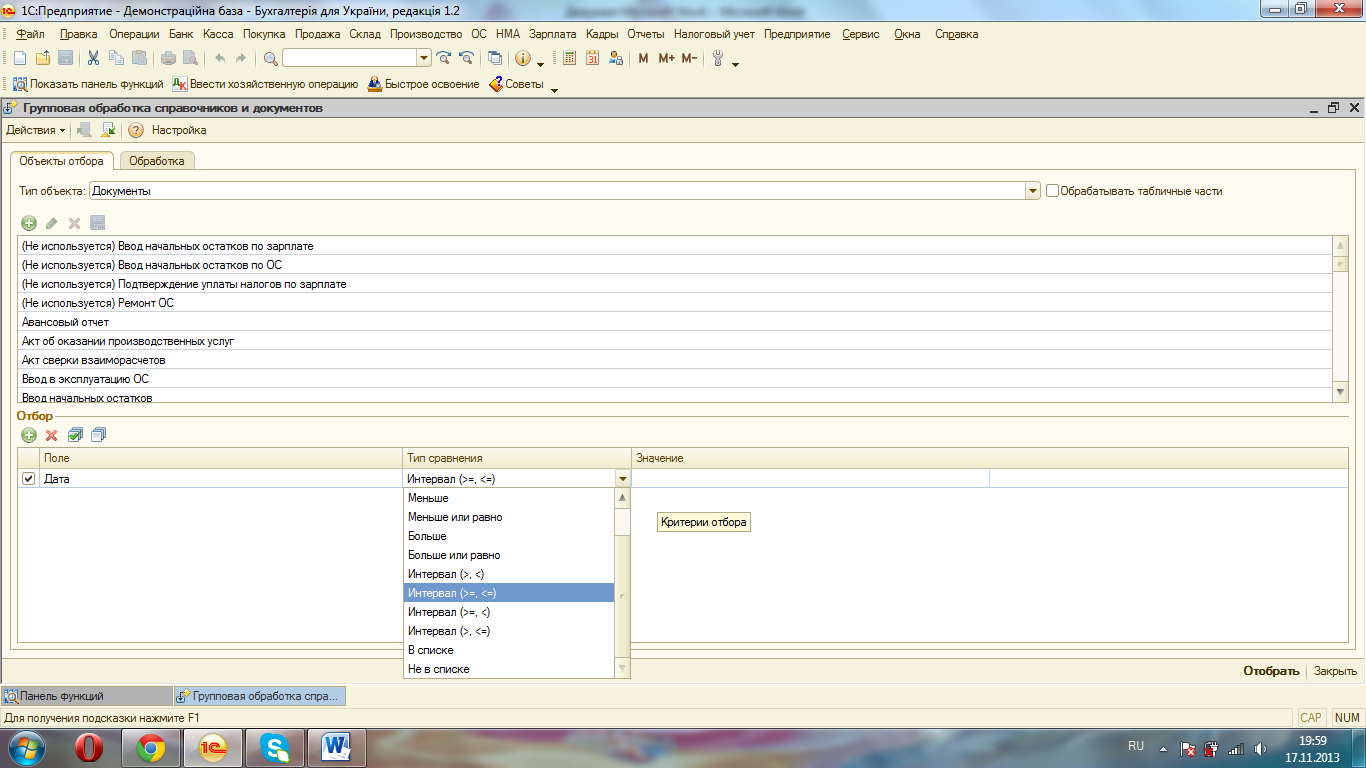
Task: Select 'Акт сверки взаиморасчетов' in the list
Action: [676, 360]
